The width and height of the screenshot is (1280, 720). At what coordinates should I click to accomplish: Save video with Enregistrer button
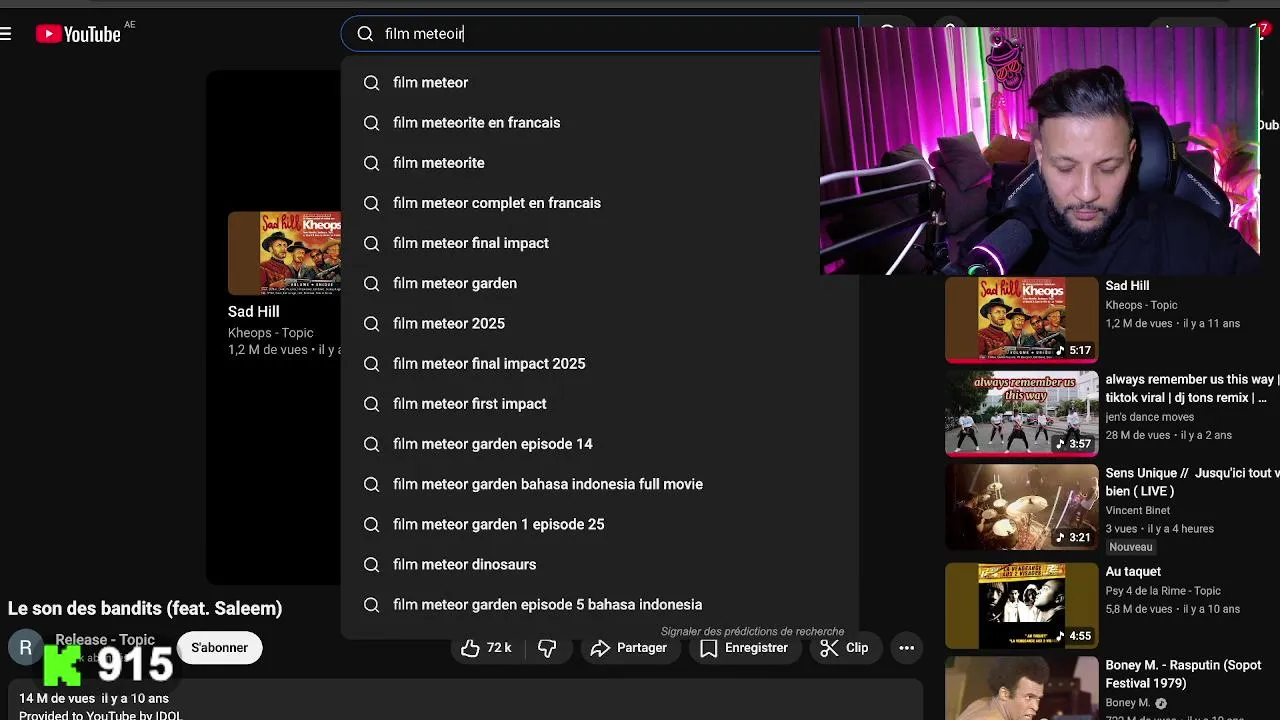point(744,648)
